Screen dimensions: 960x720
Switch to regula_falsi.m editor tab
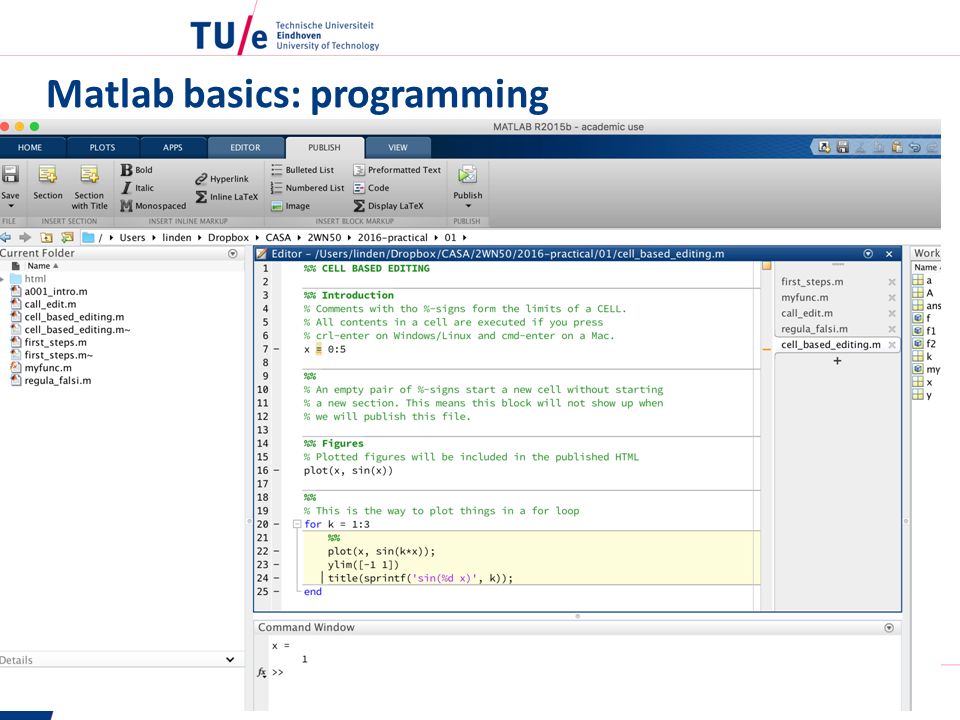(814, 329)
